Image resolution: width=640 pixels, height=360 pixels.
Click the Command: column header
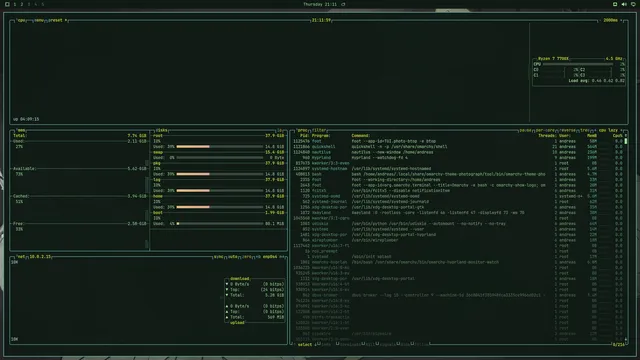click(361, 136)
